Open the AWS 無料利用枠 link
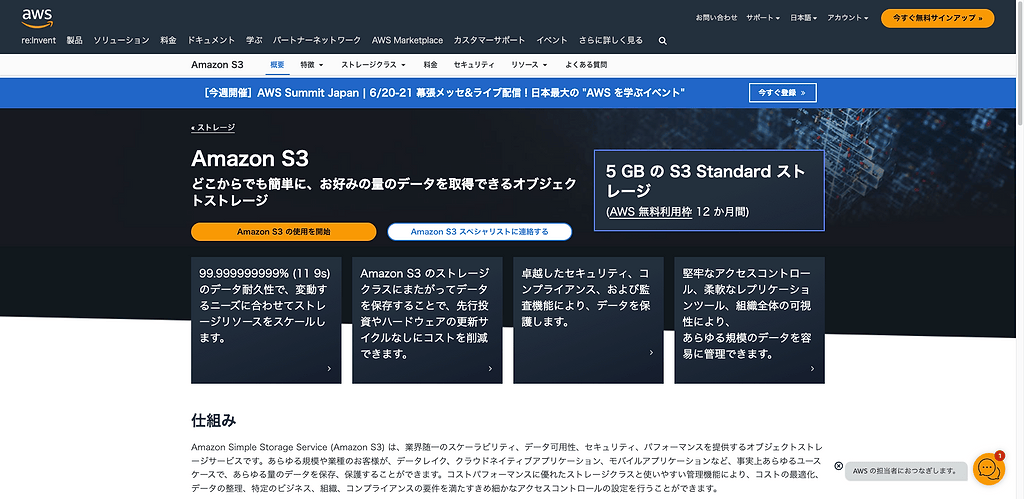The height and width of the screenshot is (499, 1024). [650, 212]
